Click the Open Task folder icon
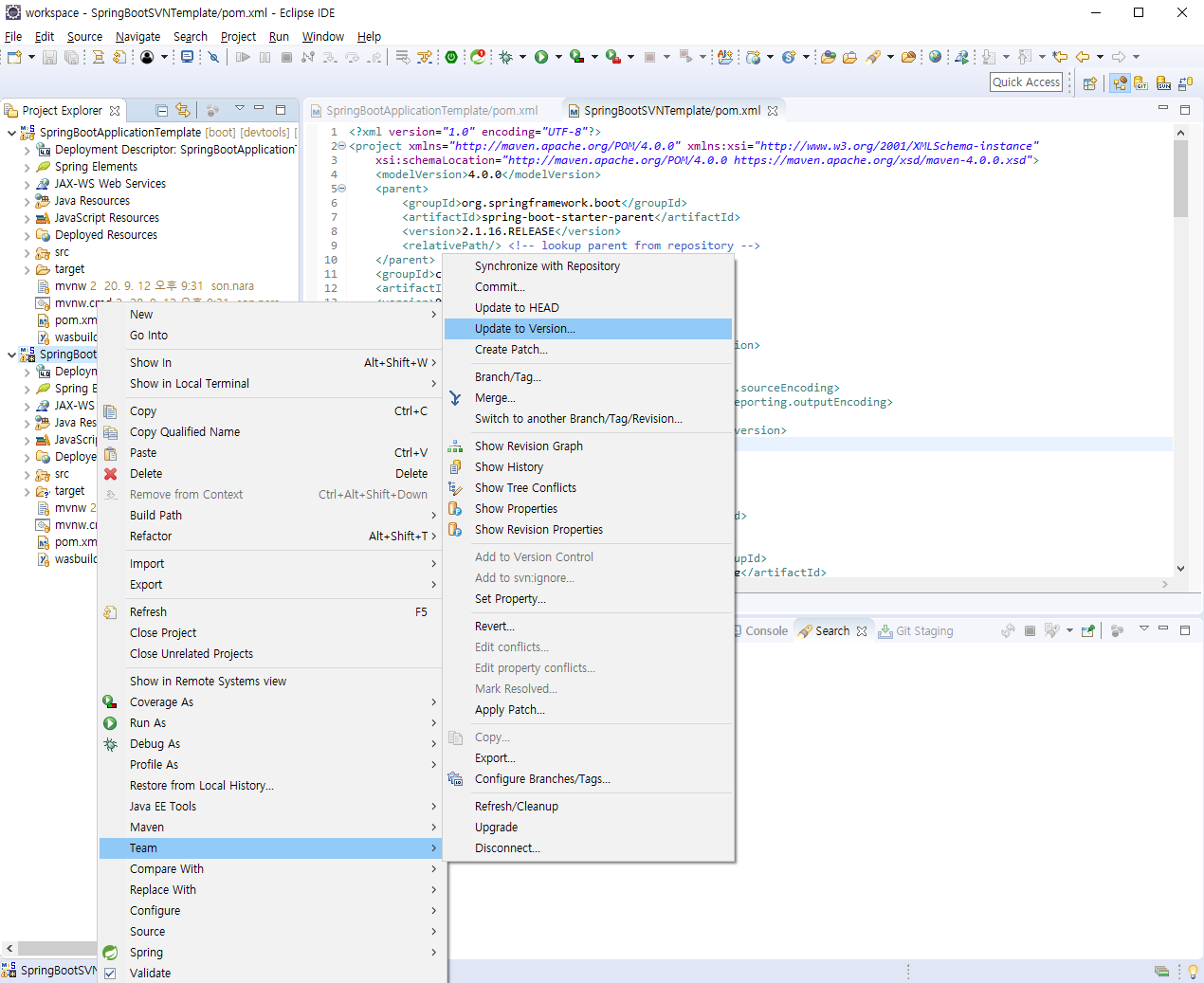This screenshot has height=983, width=1204. coord(849,57)
